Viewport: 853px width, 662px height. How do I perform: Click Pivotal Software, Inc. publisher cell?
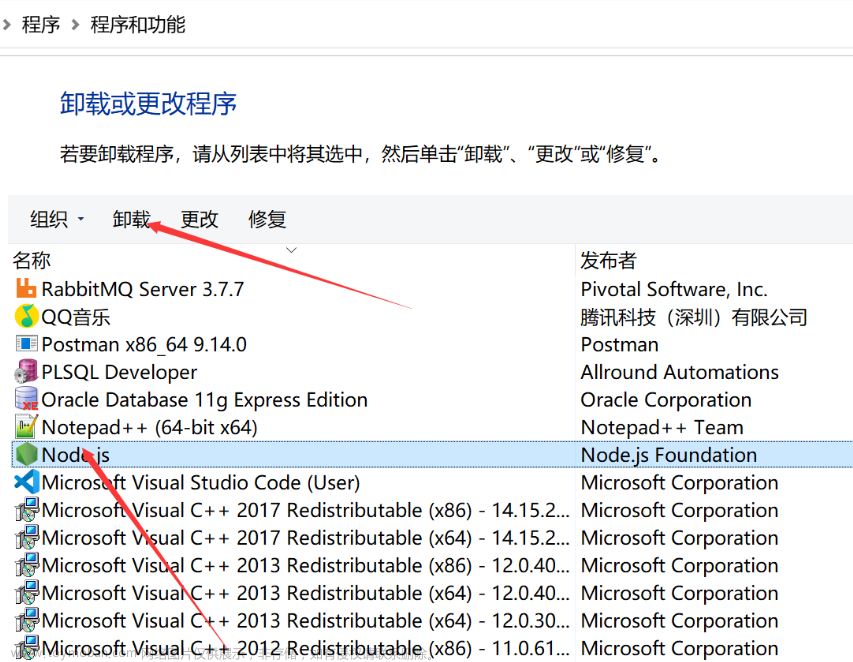pyautogui.click(x=674, y=289)
